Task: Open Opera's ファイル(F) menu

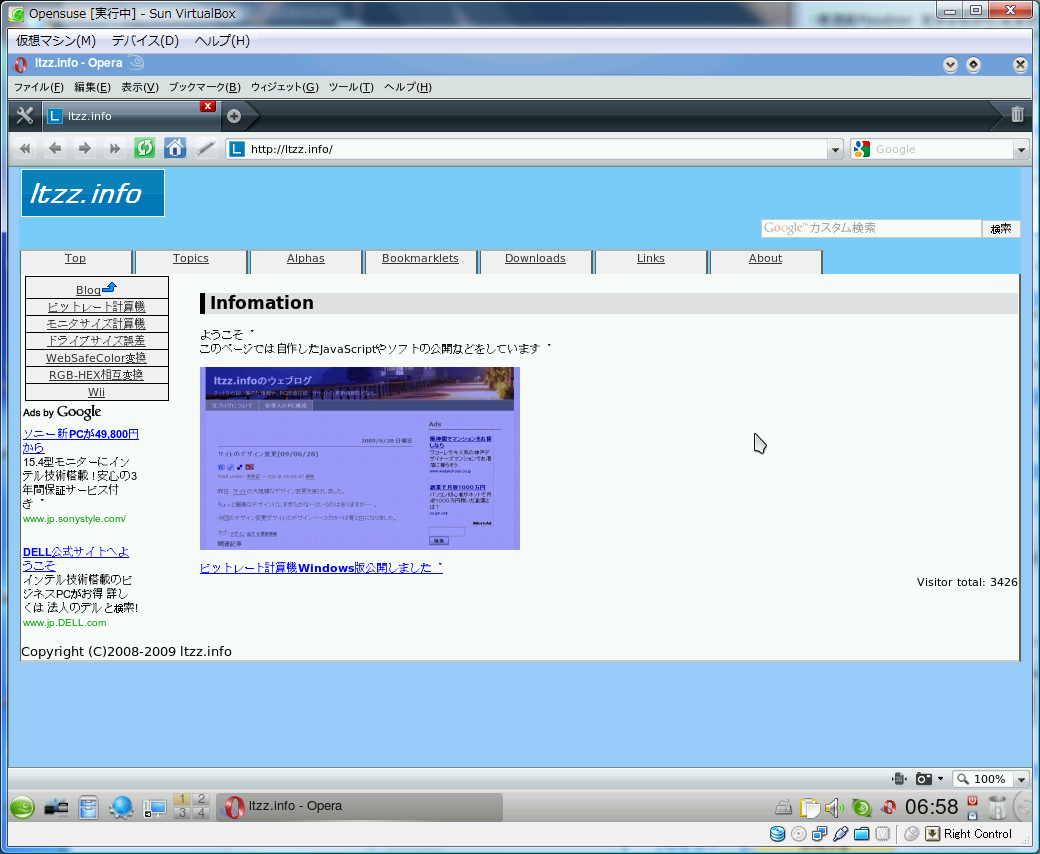Action: click(38, 87)
